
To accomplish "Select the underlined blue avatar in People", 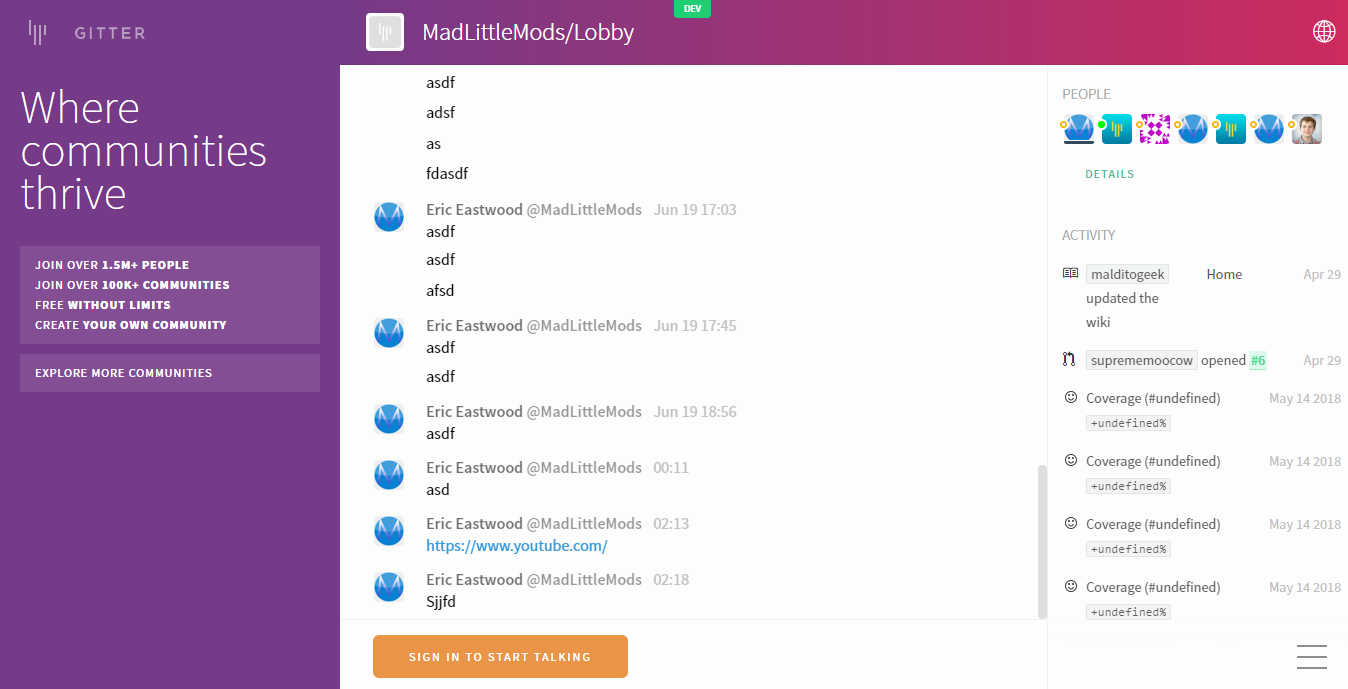I will [x=1079, y=128].
